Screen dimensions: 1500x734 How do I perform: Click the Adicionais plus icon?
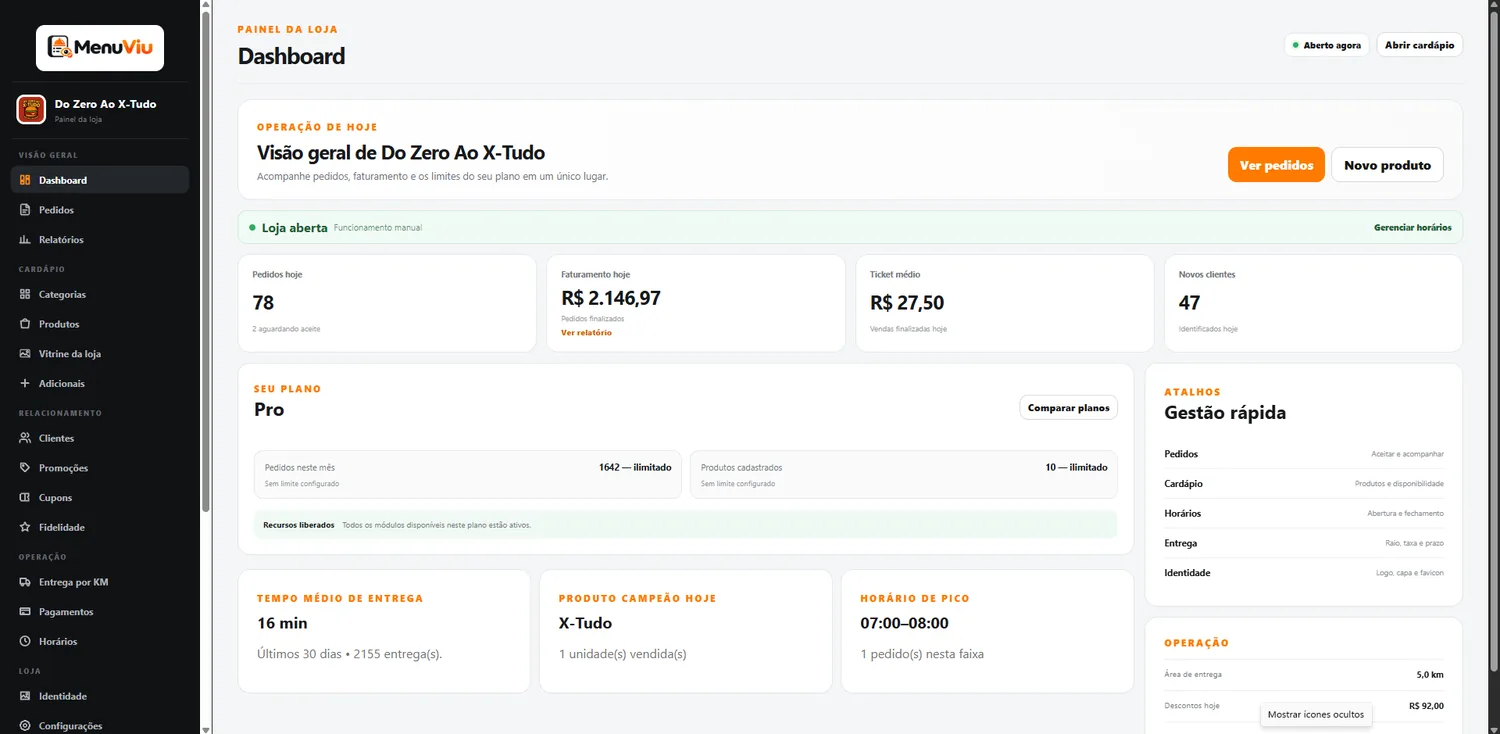(x=25, y=384)
